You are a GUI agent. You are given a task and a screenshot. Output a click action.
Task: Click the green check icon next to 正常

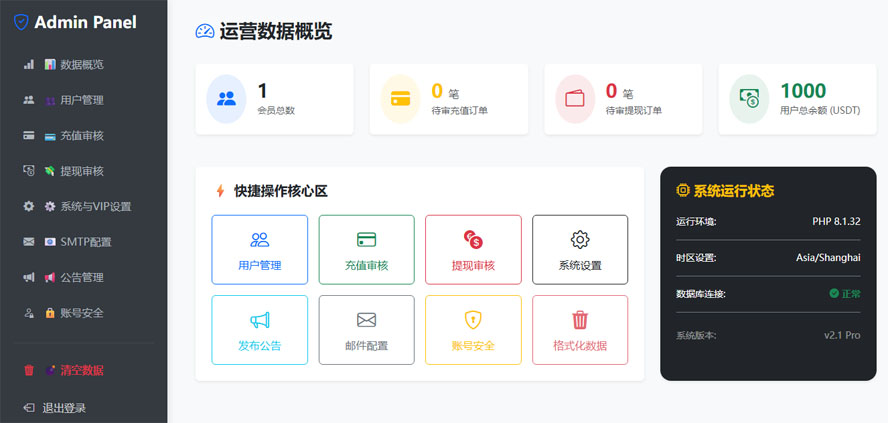click(x=834, y=293)
